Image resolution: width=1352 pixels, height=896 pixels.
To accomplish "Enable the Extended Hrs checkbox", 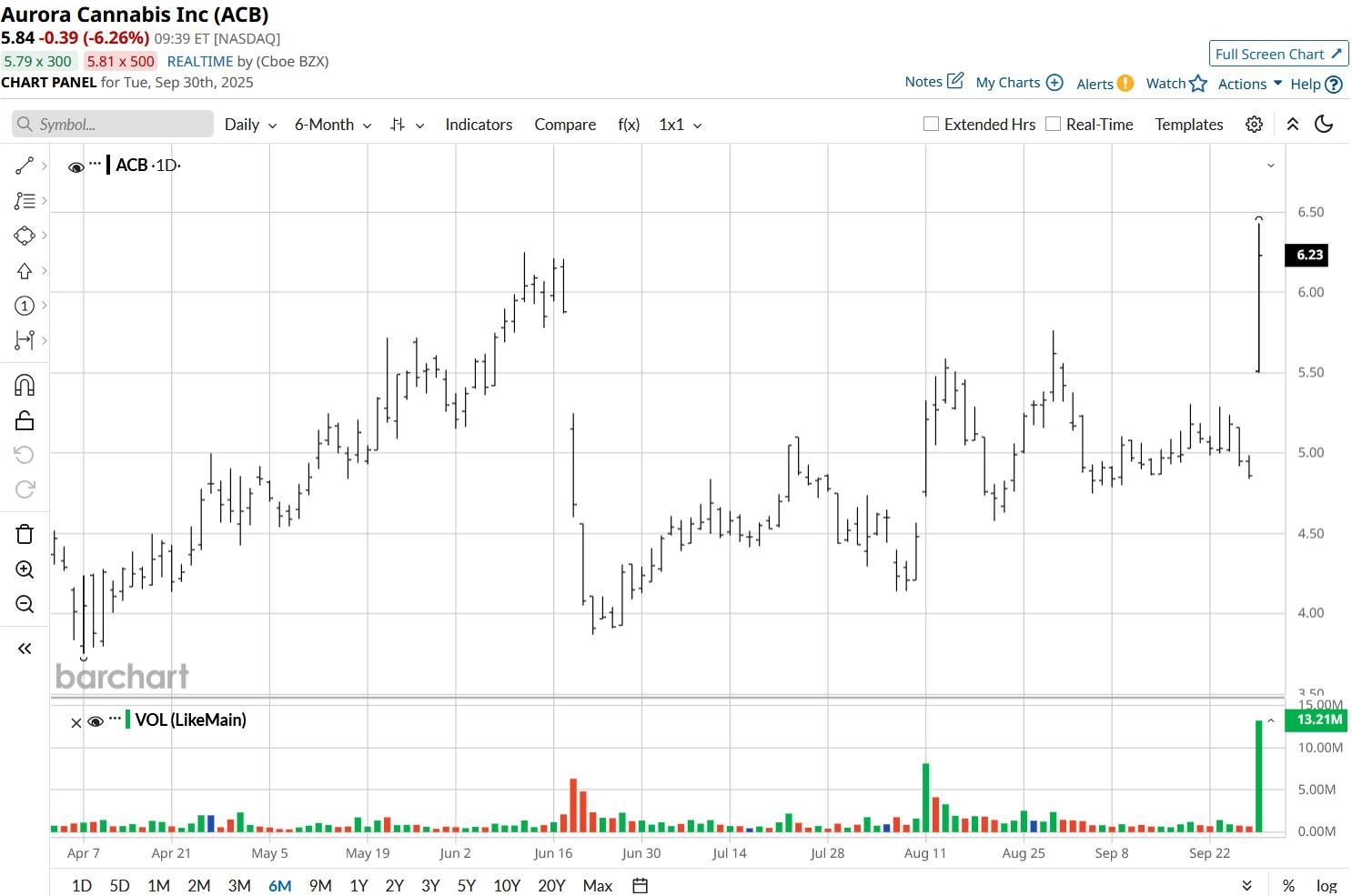I will coord(931,124).
